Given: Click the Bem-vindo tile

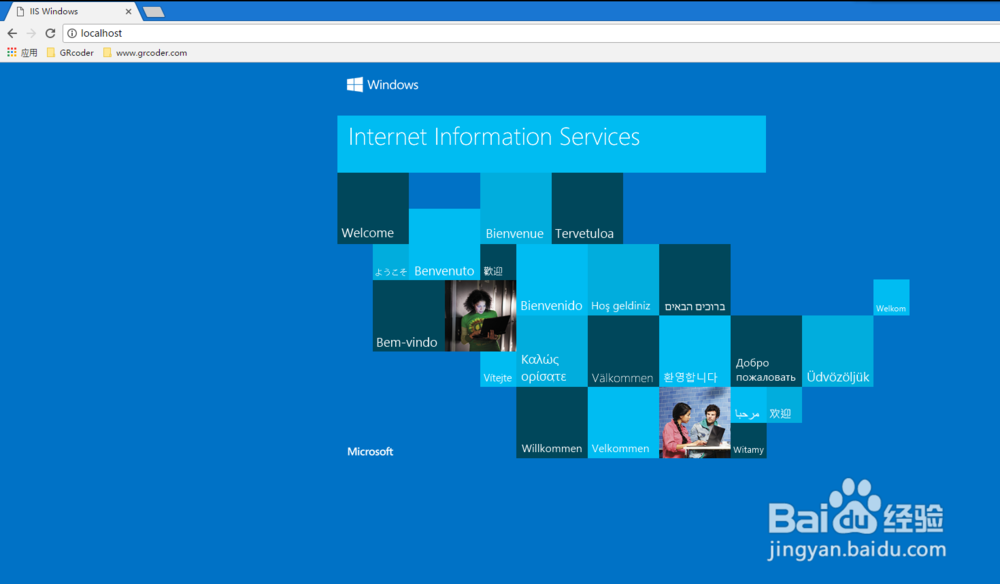Looking at the screenshot, I should coord(409,316).
